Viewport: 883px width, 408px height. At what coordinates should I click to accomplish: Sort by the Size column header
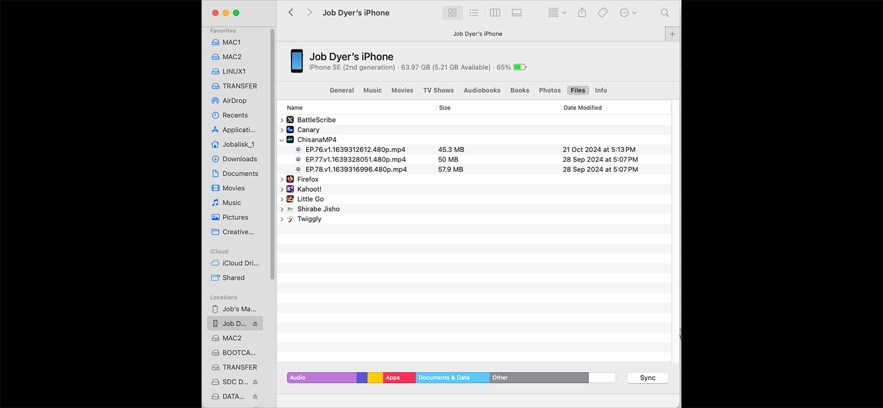tap(444, 107)
